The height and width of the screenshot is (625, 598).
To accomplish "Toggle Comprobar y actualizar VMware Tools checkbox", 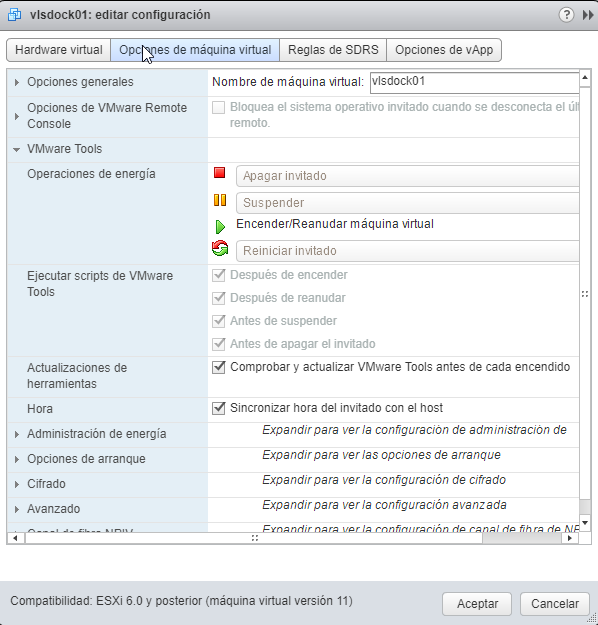I will pyautogui.click(x=218, y=367).
